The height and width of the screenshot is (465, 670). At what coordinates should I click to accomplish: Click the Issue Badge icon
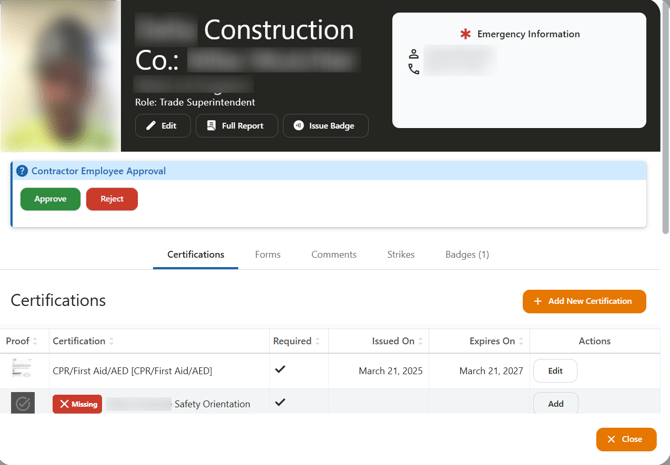(x=299, y=125)
